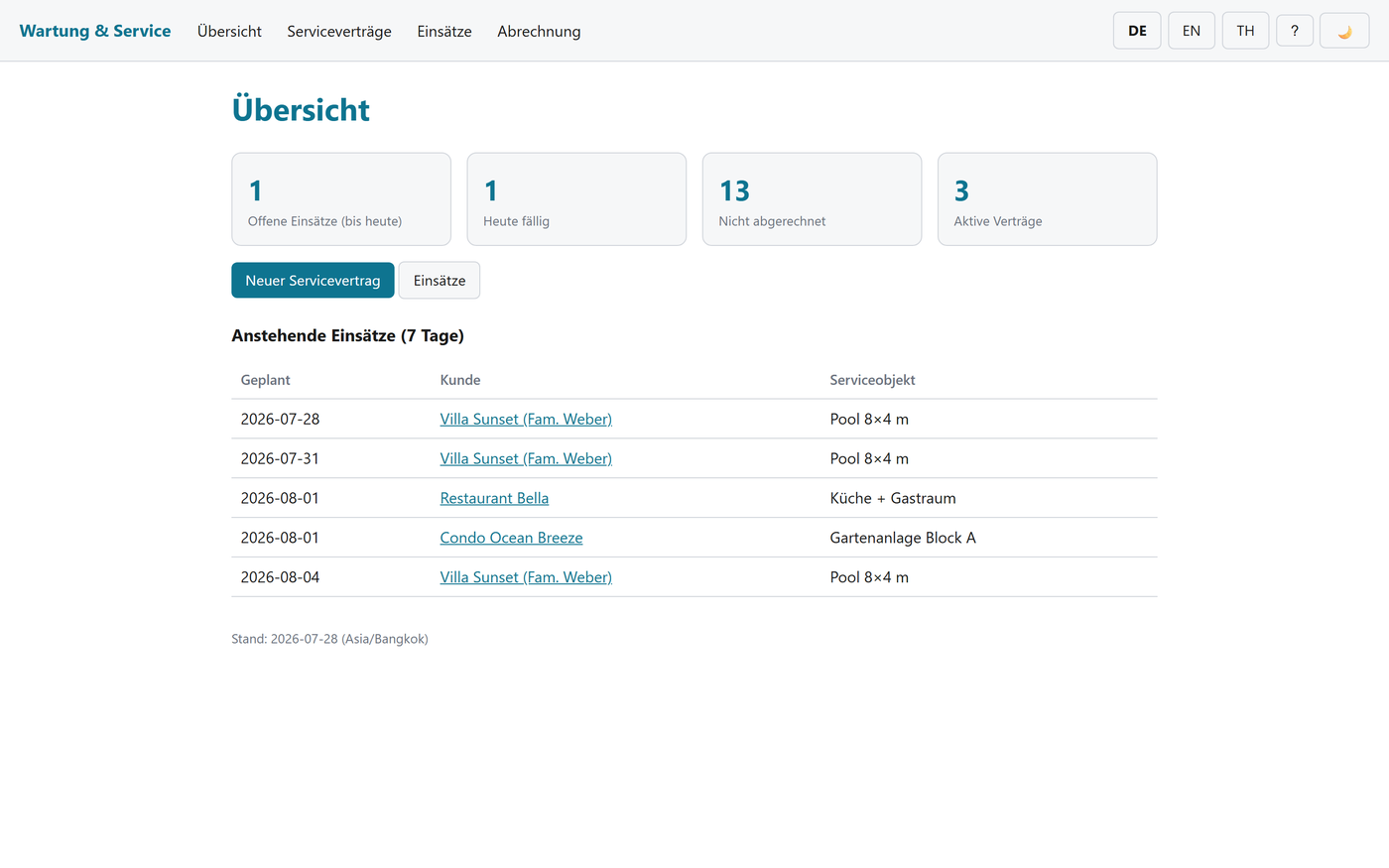Create a Neuer Servicevertrag
This screenshot has width=1389, height=868.
tap(313, 281)
